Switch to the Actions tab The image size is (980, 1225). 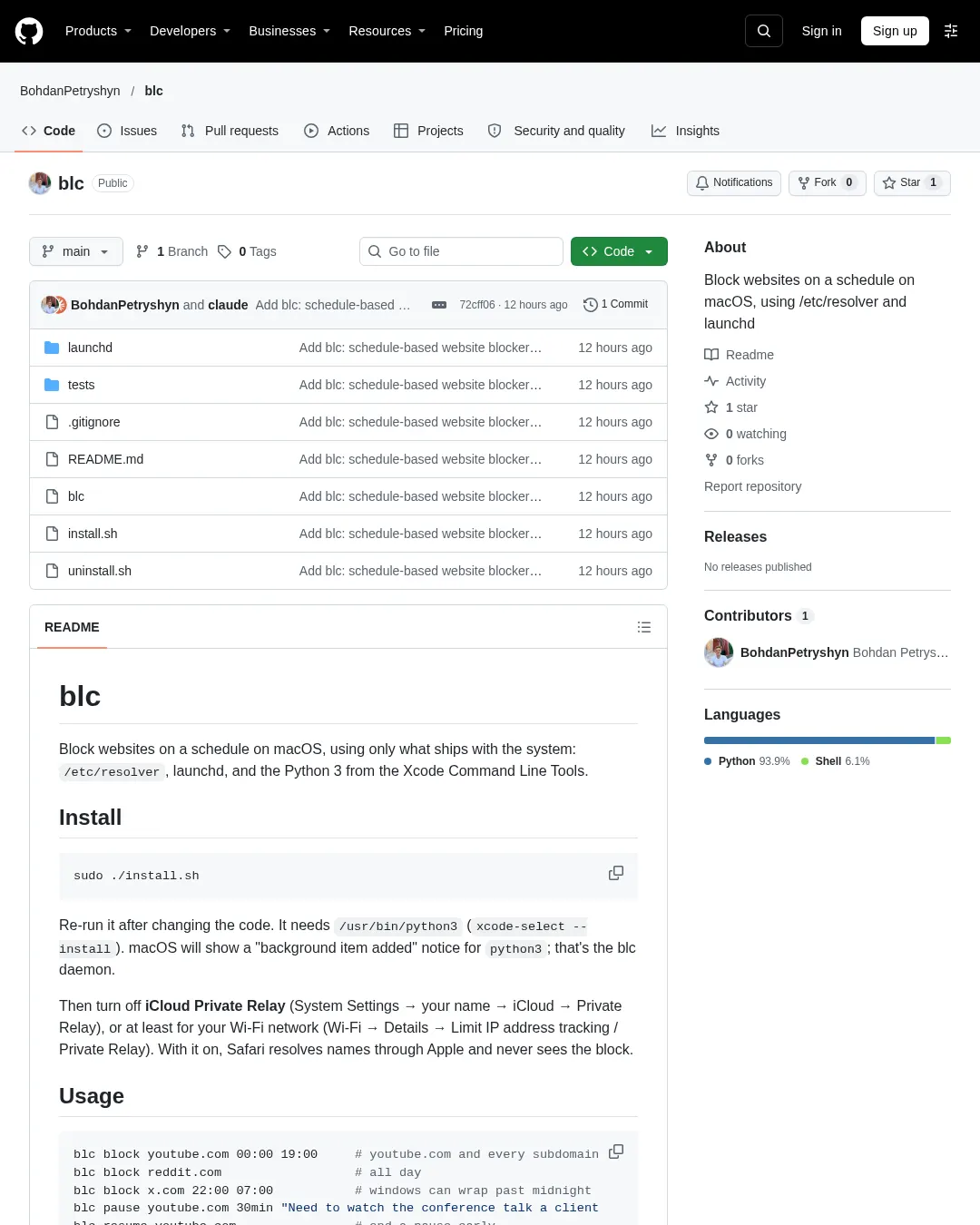(x=337, y=131)
